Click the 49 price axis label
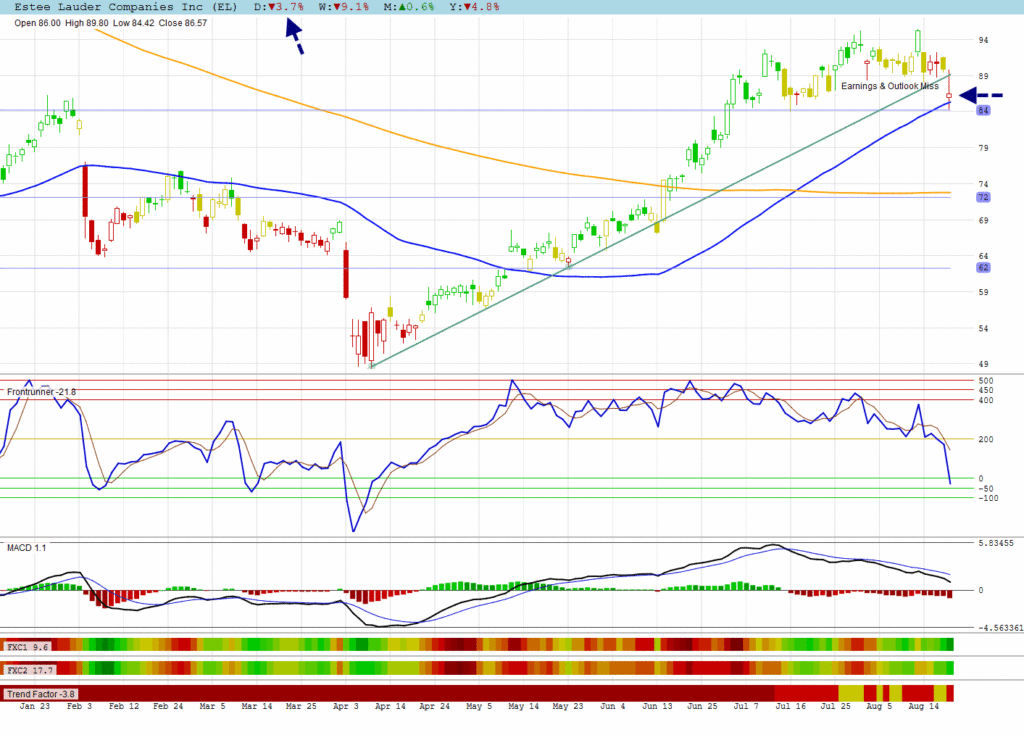 pyautogui.click(x=983, y=365)
